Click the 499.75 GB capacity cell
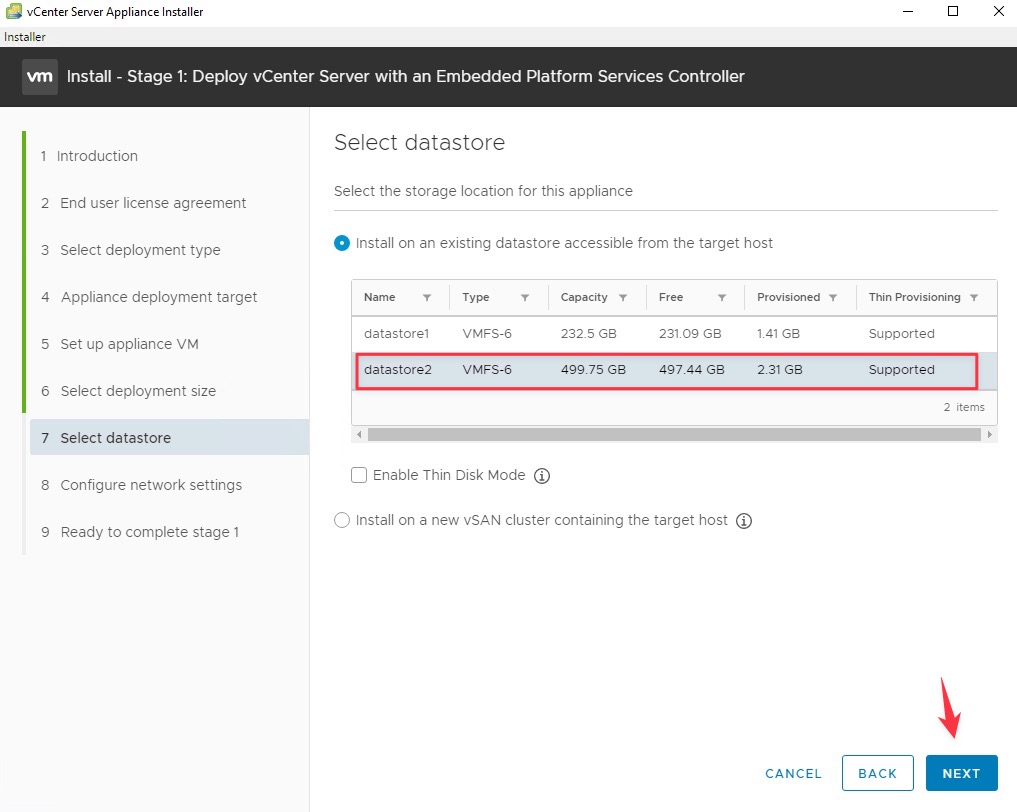This screenshot has width=1017, height=812. [593, 370]
